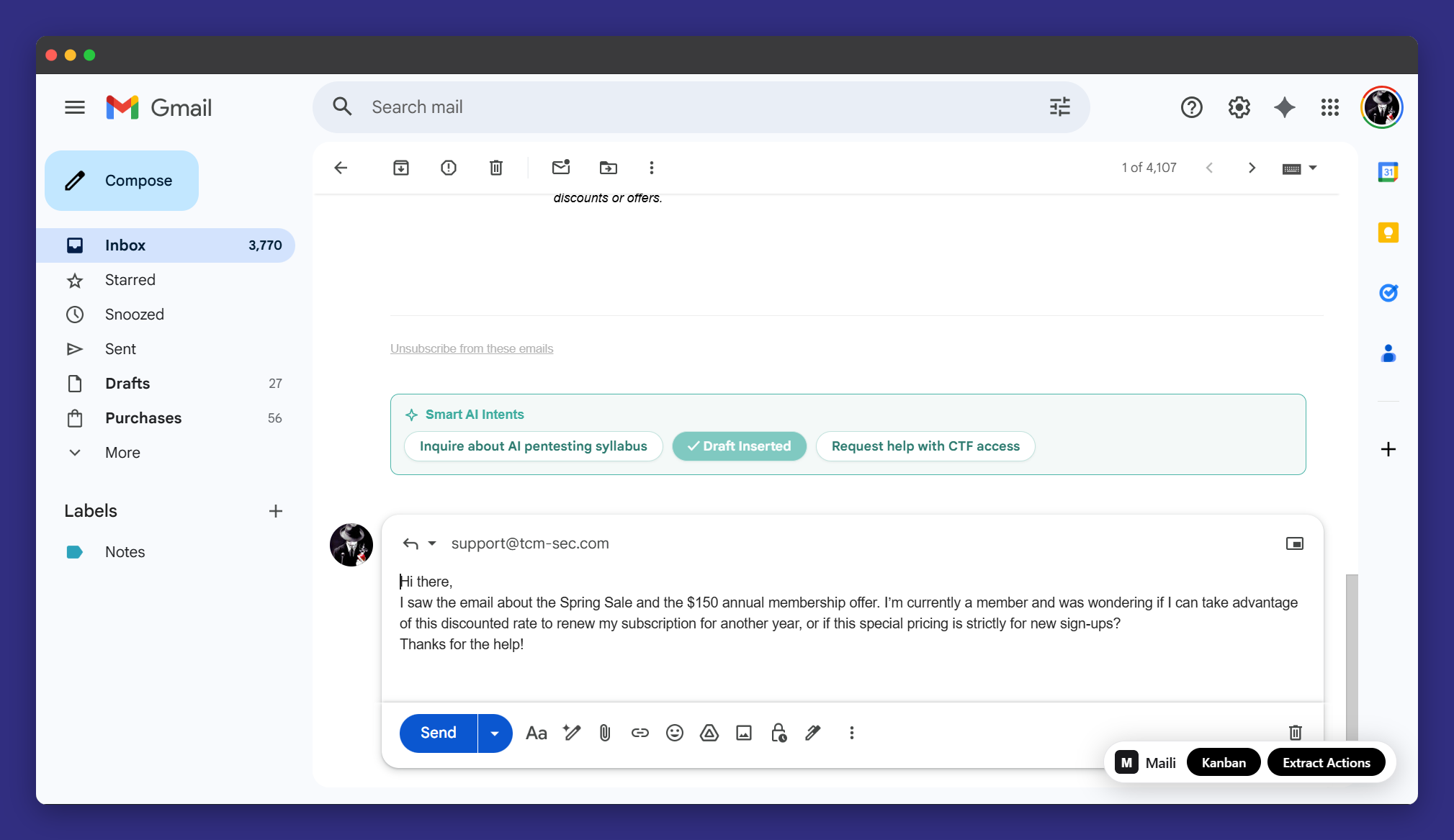Insert emoji in reply
Screen dimensions: 1454x840
click(675, 733)
